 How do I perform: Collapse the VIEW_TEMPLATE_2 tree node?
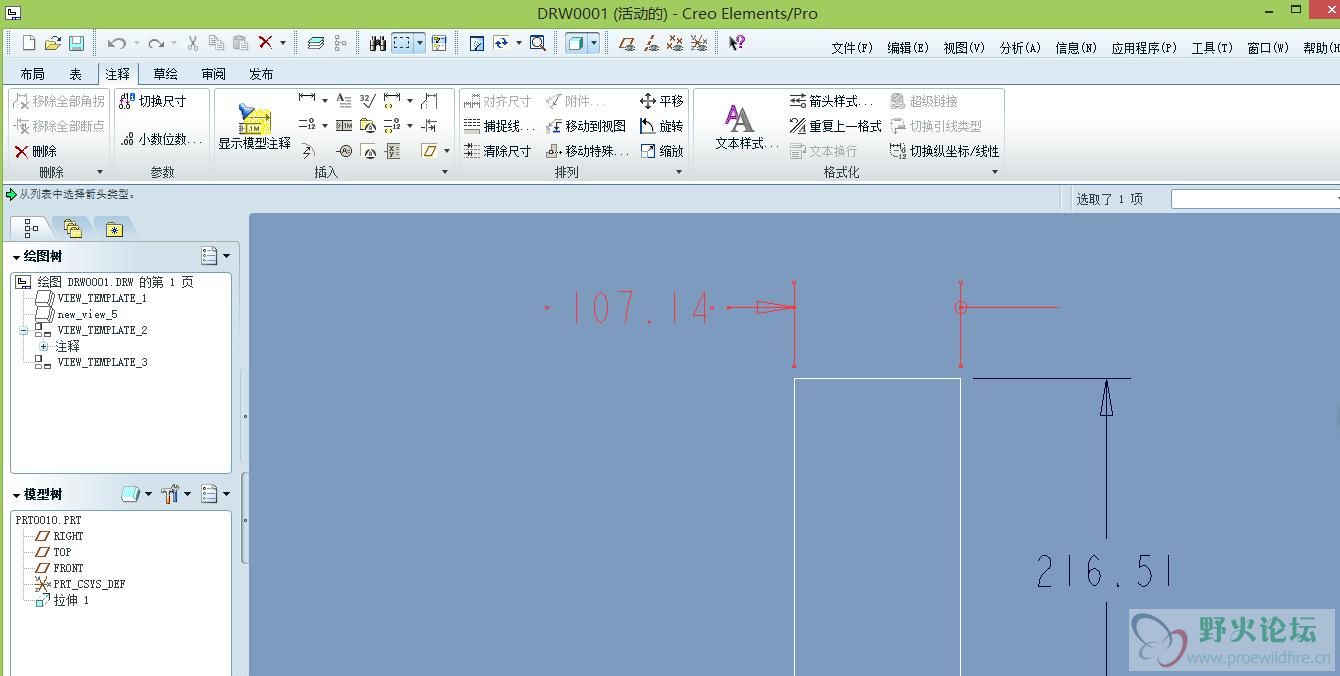pyautogui.click(x=23, y=330)
